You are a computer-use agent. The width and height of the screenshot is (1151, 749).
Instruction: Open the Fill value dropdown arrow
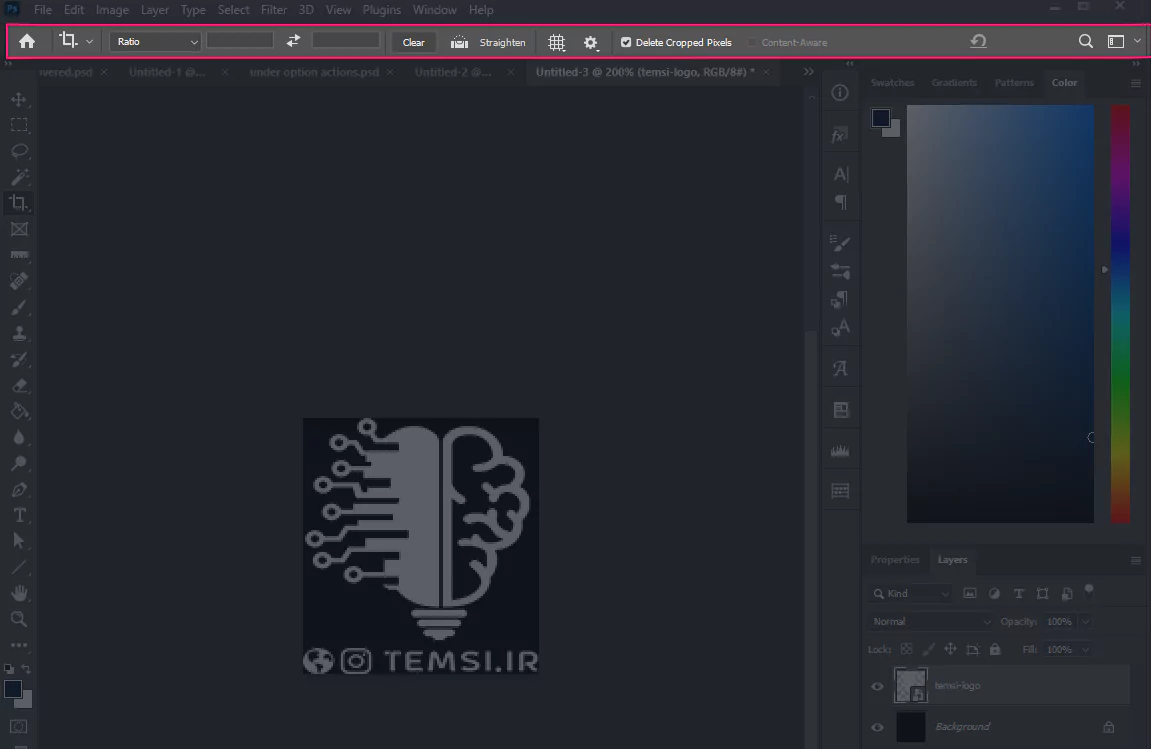point(1085,650)
